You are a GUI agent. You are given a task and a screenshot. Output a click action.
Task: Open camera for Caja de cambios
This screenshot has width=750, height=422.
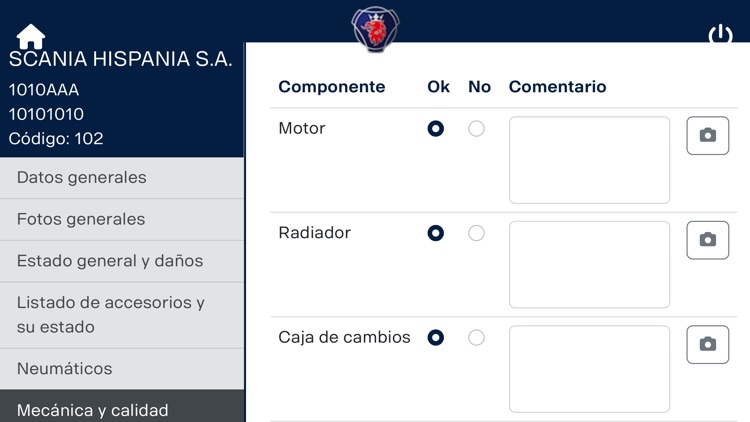[707, 344]
